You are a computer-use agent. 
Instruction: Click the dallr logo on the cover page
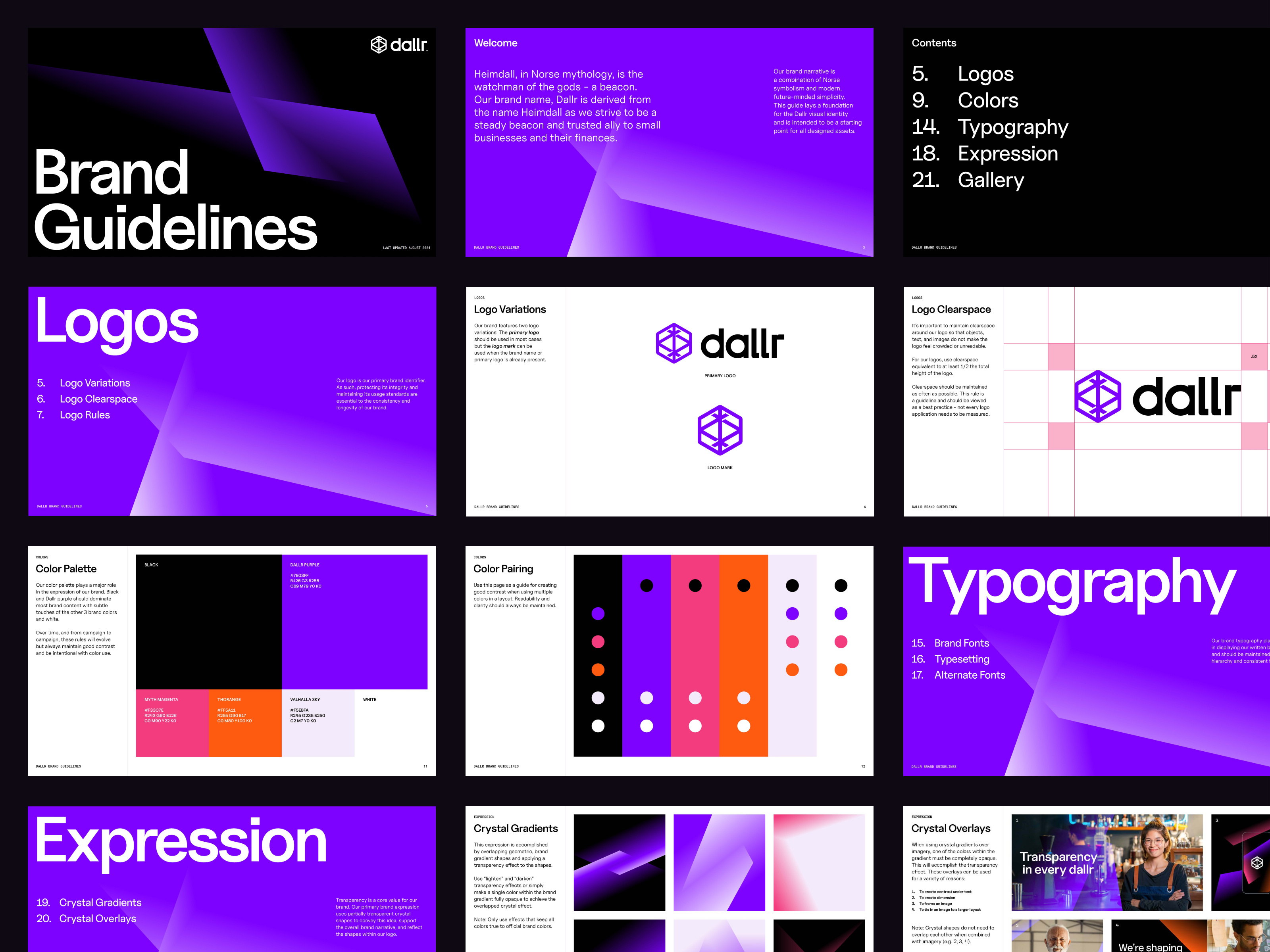pyautogui.click(x=400, y=44)
